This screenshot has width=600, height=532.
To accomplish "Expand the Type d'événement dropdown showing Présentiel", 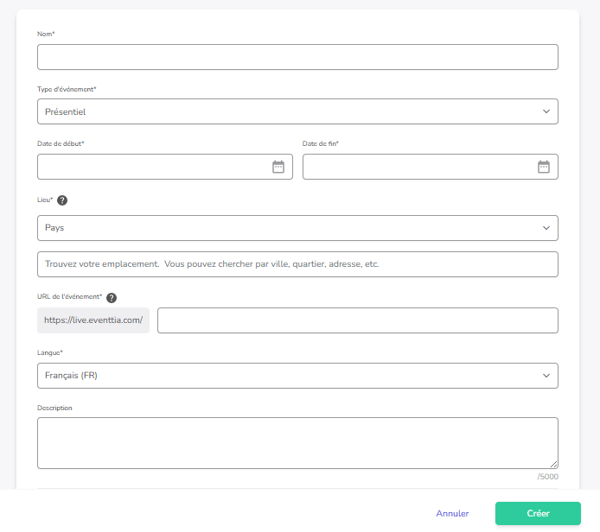I will tap(297, 112).
